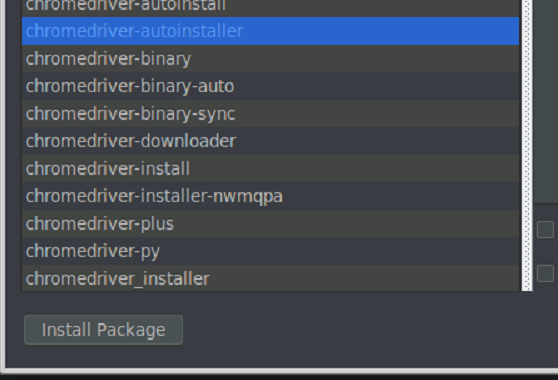Image resolution: width=558 pixels, height=380 pixels.
Task: Choose the chromedriver-installer-nwmqpa package
Action: (x=270, y=196)
